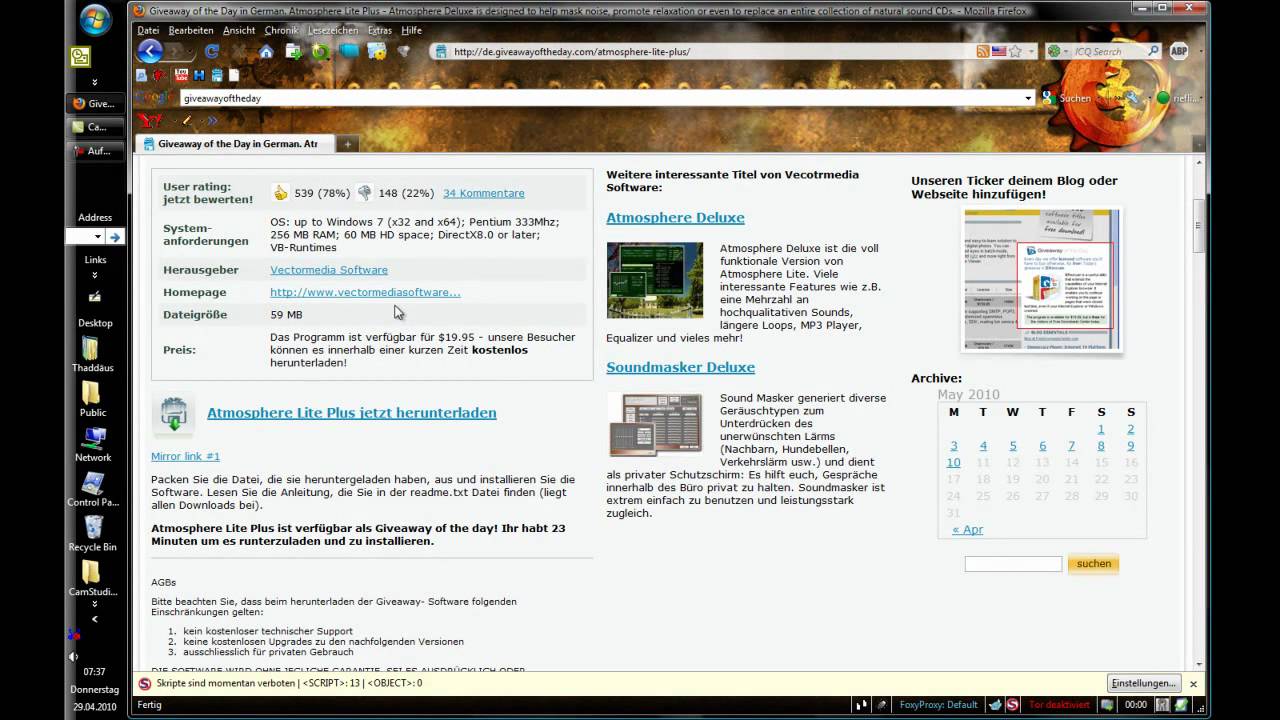The image size is (1280, 720).
Task: Click the Windows Start orb
Action: (x=95, y=19)
